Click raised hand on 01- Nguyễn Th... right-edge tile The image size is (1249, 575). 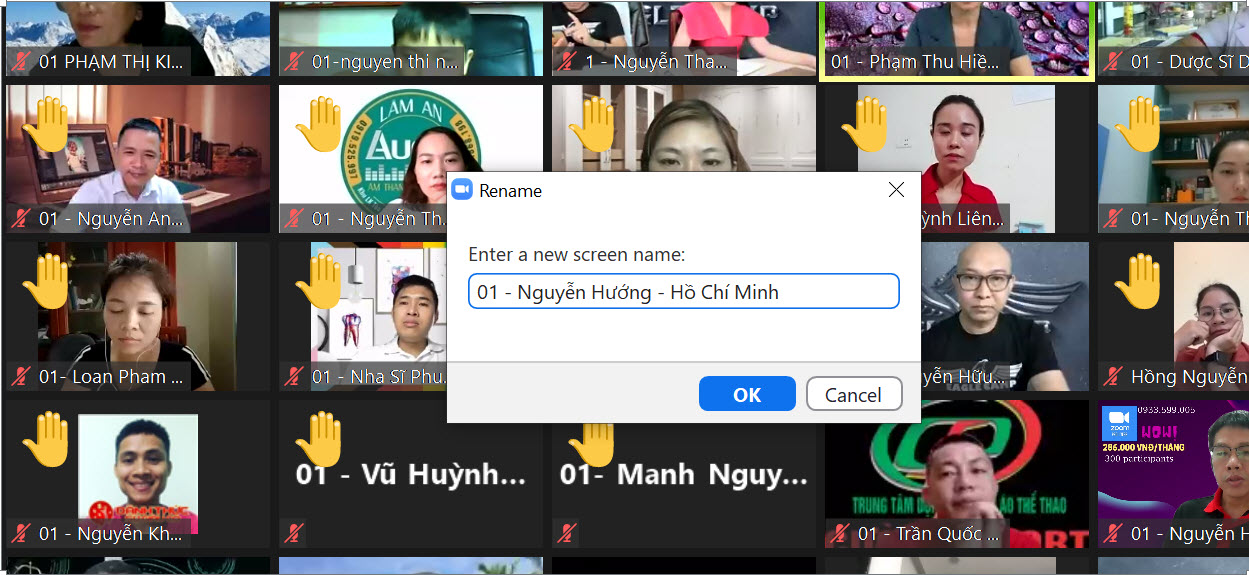pos(1138,125)
